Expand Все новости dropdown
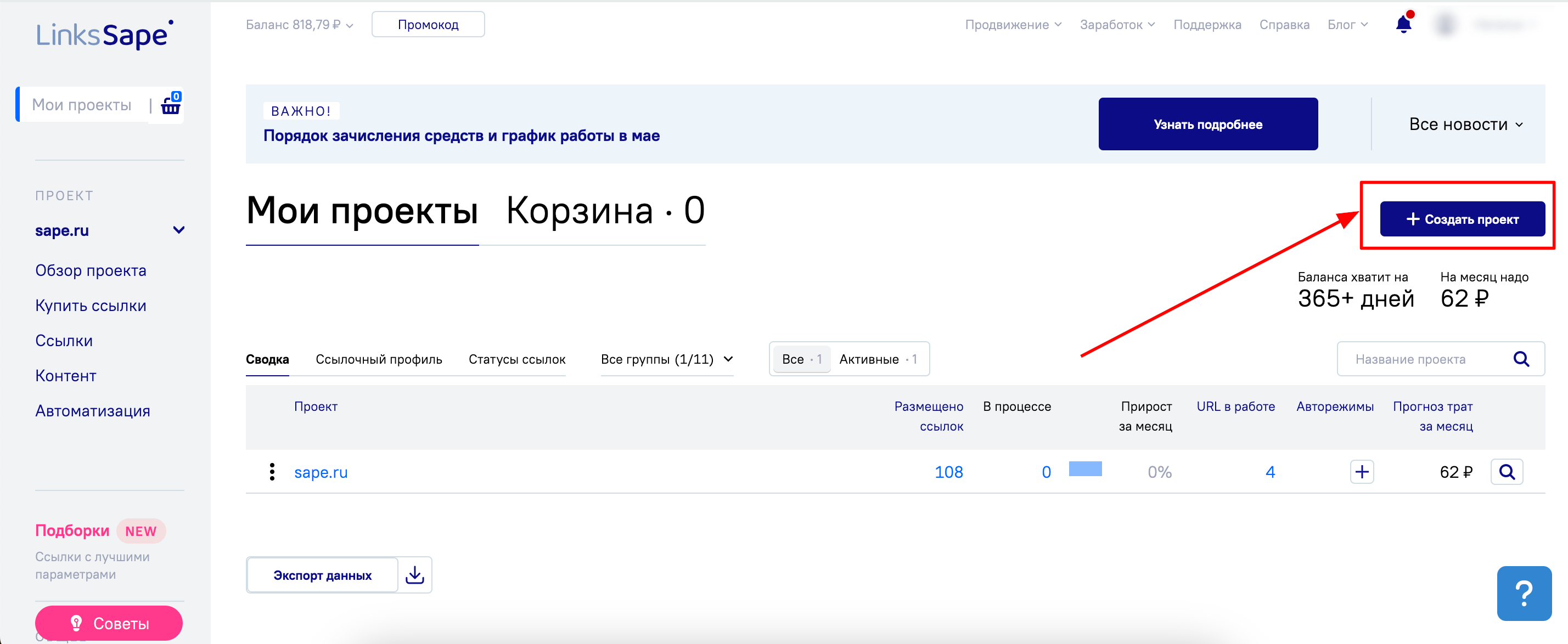 coord(1465,124)
